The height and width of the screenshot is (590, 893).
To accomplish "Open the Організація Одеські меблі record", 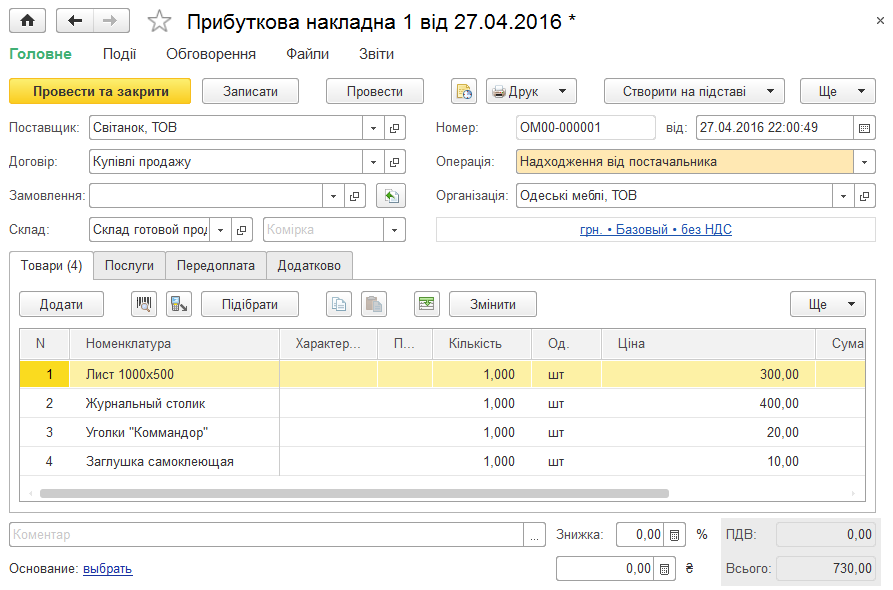I will pyautogui.click(x=865, y=196).
